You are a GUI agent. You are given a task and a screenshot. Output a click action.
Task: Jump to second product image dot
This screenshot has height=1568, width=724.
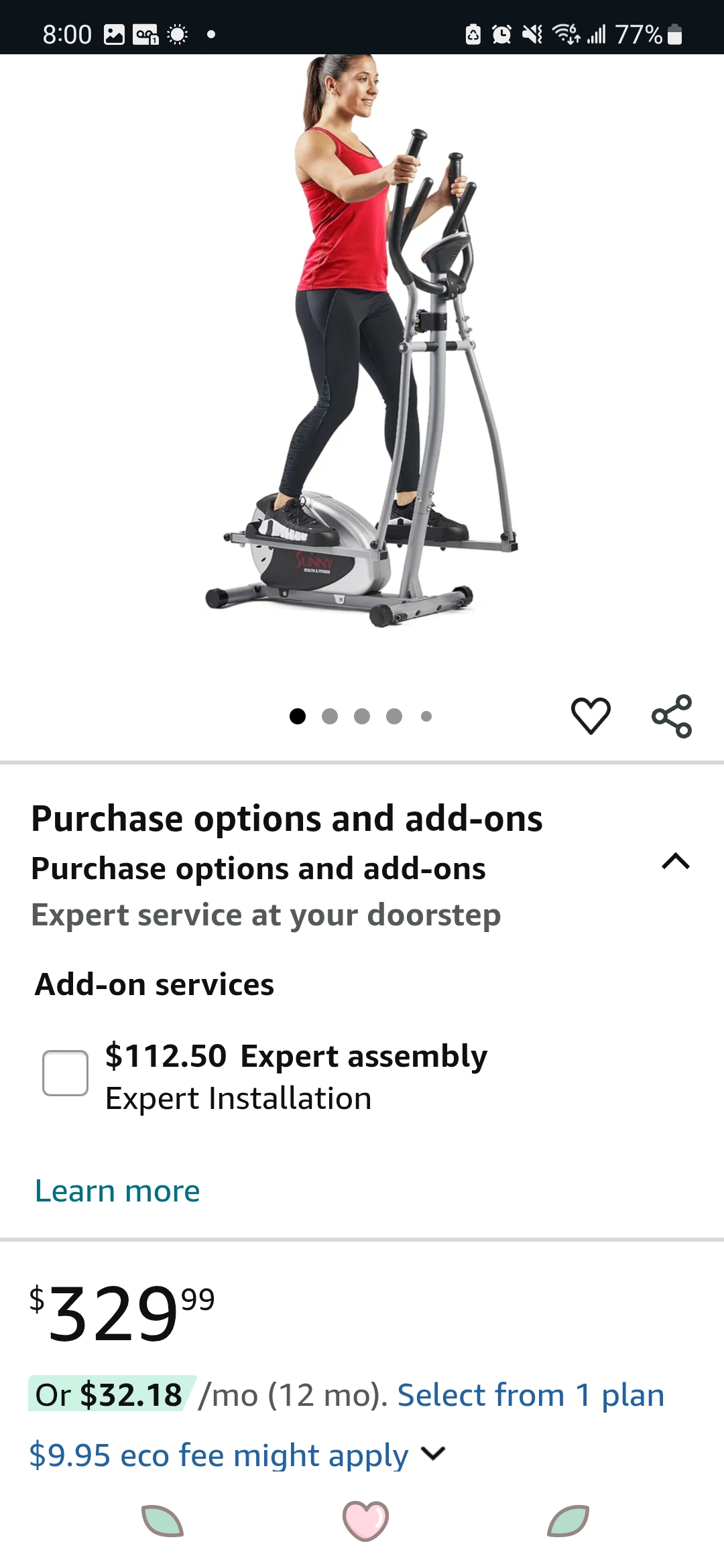point(330,716)
